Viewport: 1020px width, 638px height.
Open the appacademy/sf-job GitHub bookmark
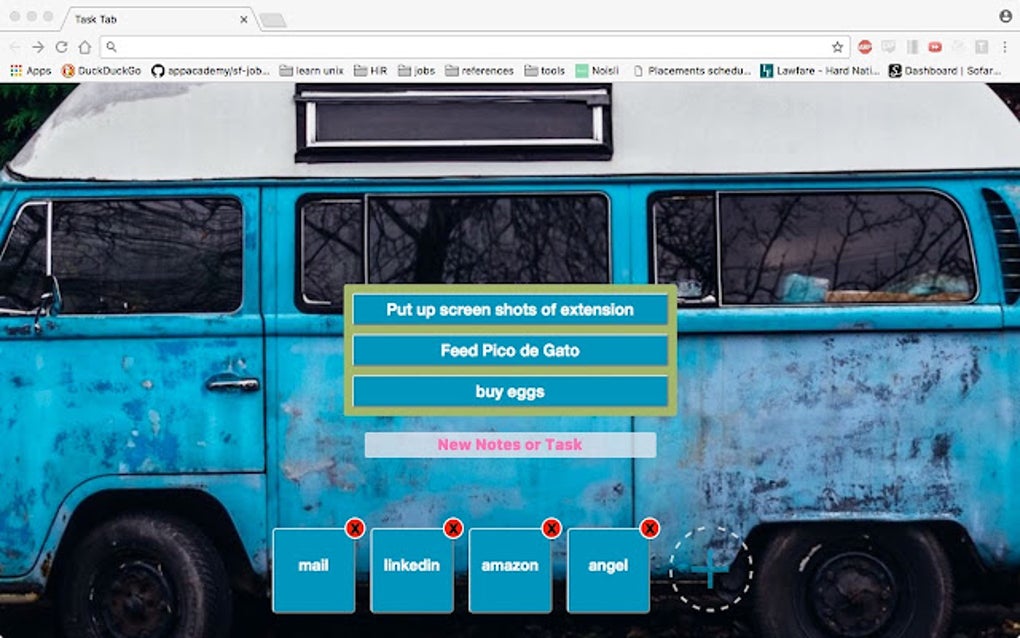(211, 70)
